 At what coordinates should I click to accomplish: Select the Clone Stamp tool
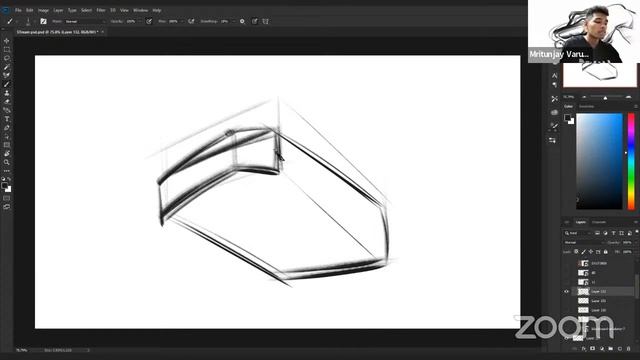(x=7, y=93)
